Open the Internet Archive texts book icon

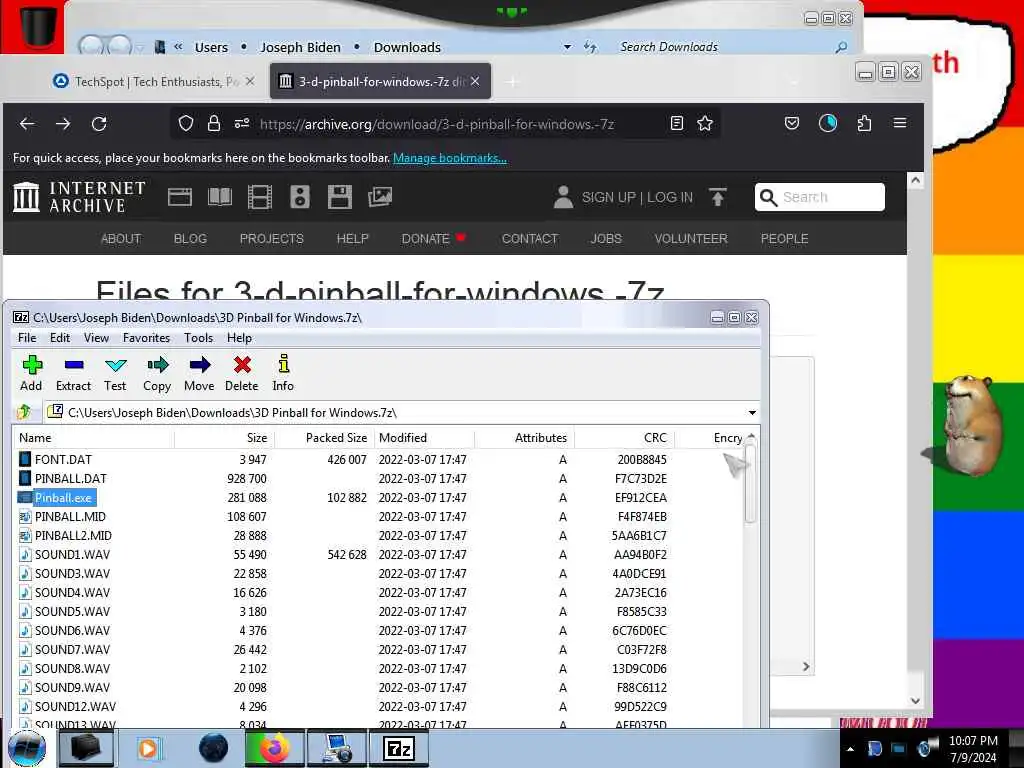[x=219, y=197]
